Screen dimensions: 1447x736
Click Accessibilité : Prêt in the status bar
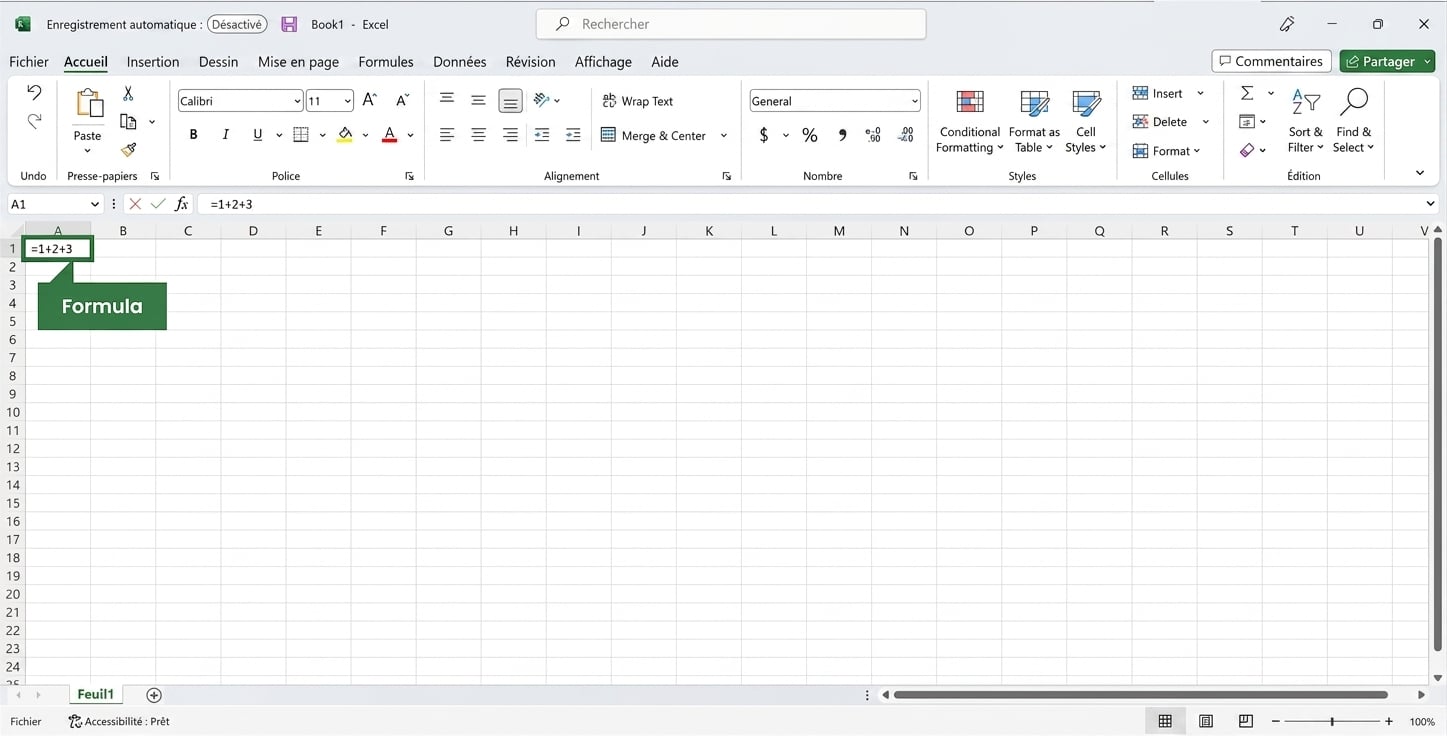pos(119,721)
